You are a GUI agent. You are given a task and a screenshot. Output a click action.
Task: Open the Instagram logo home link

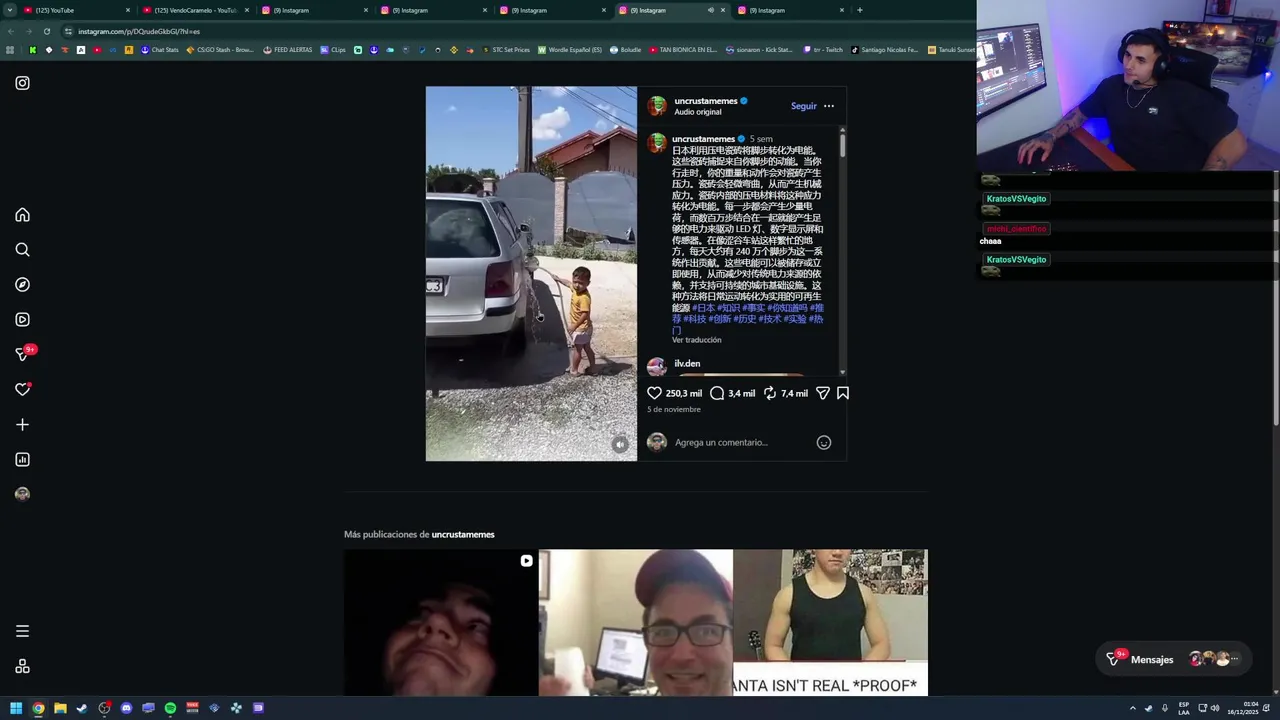pos(22,83)
